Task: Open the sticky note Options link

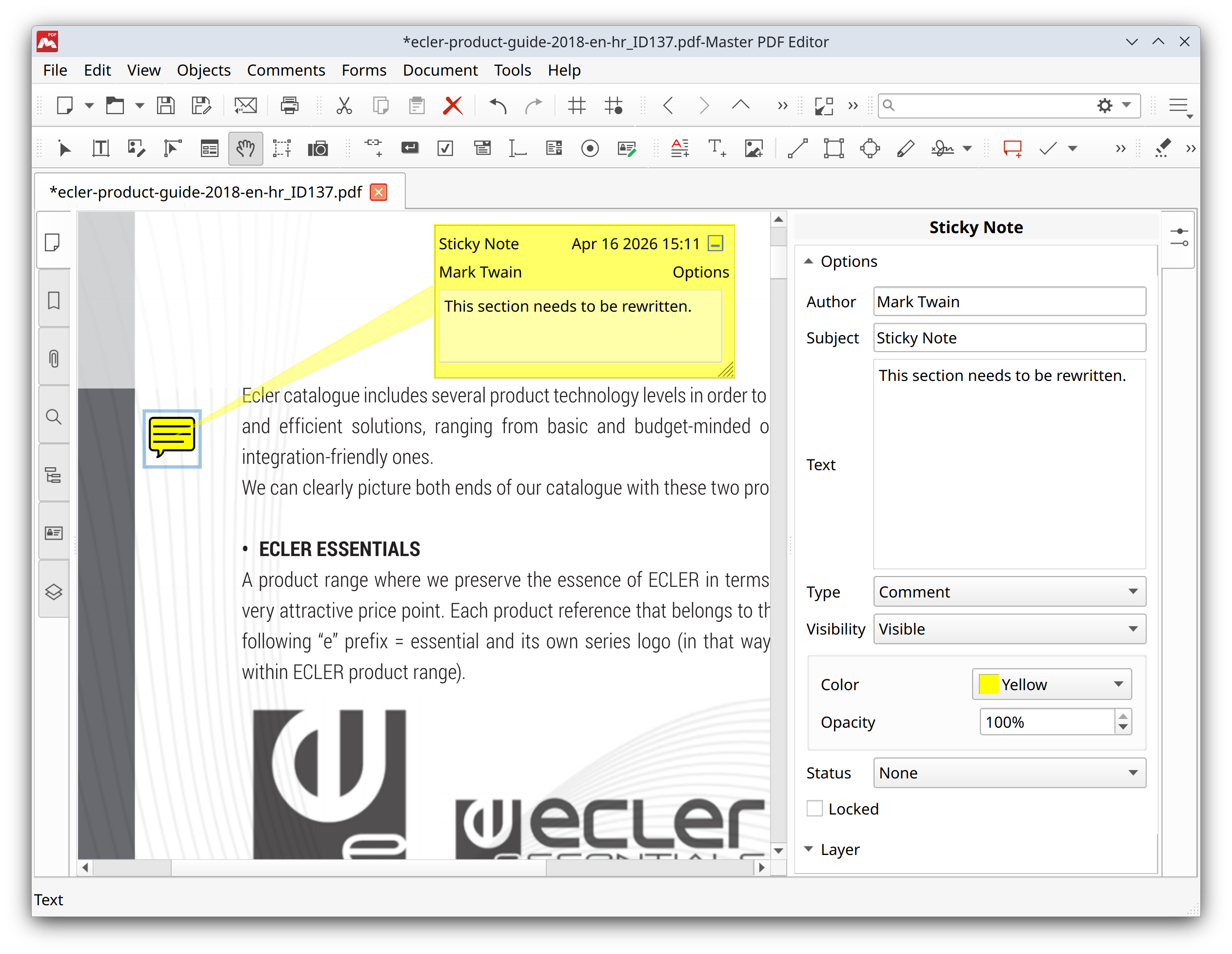Action: [700, 271]
